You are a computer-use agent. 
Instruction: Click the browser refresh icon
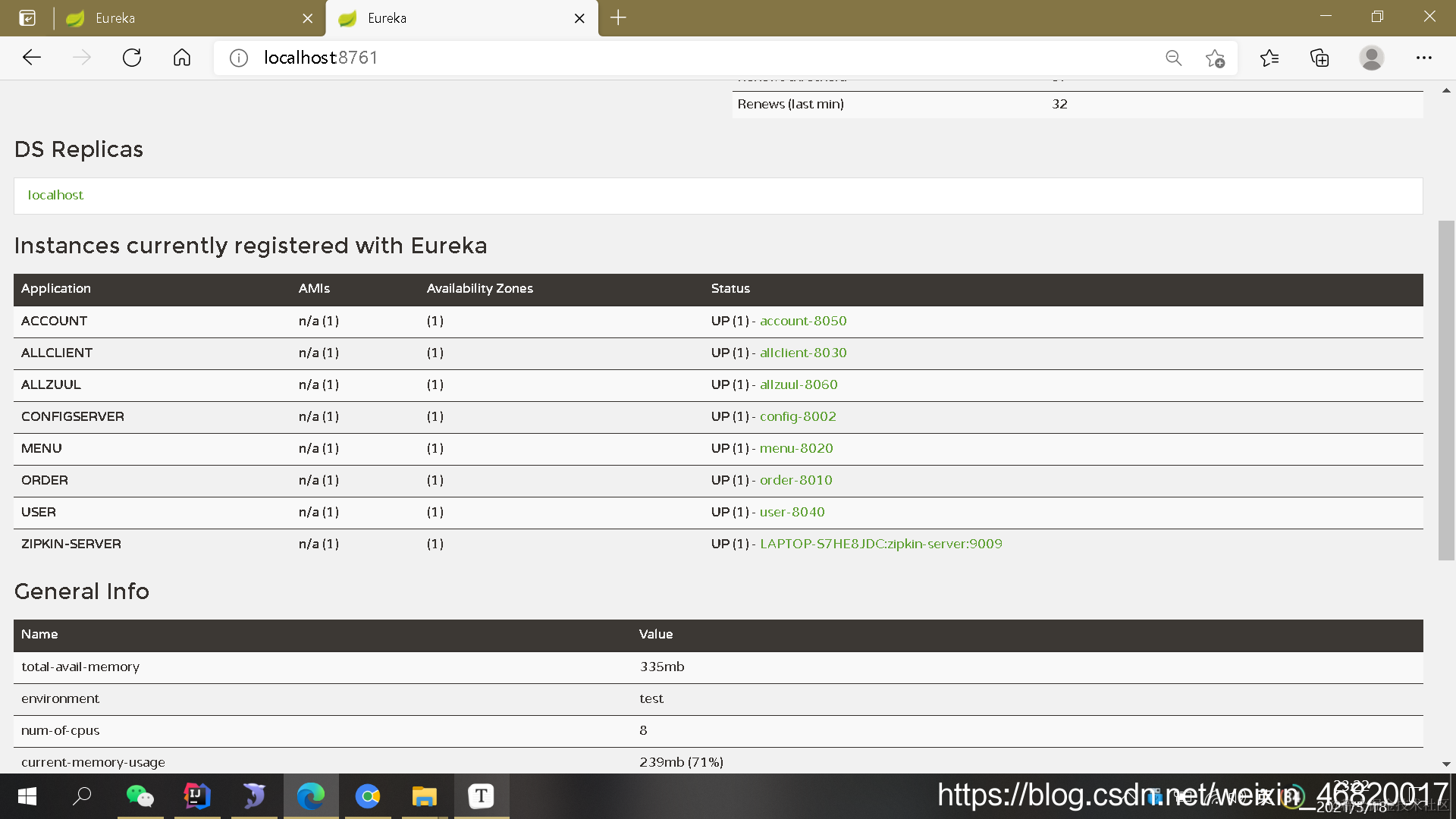[x=132, y=58]
